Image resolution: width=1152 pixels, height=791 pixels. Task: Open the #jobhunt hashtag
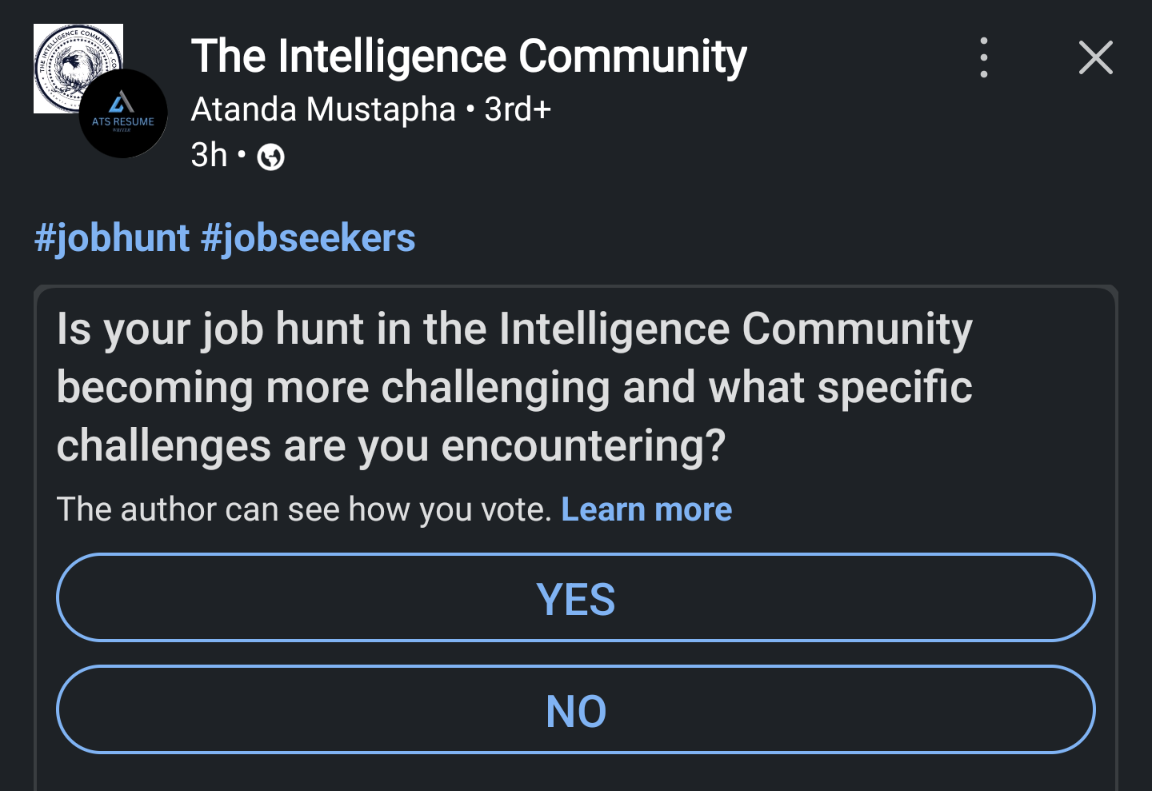point(112,239)
